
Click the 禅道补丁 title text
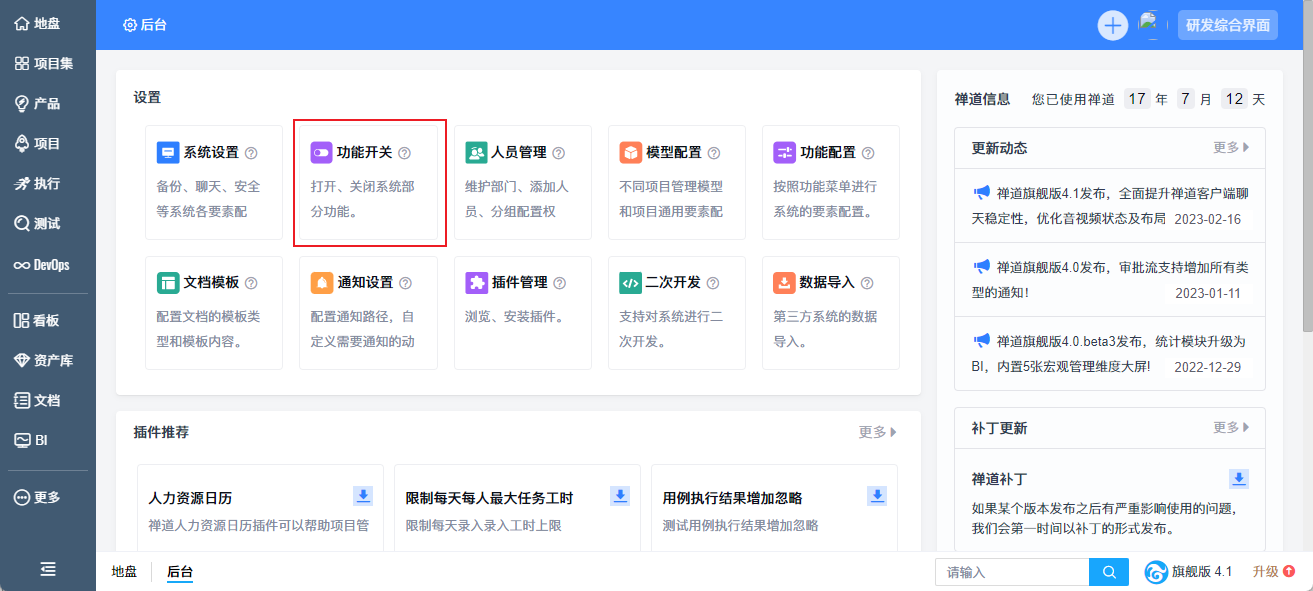point(999,479)
